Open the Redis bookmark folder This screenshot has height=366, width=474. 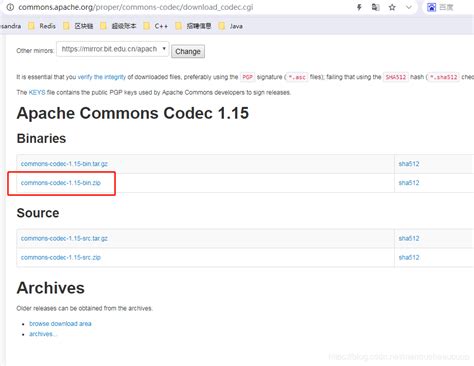(x=42, y=26)
